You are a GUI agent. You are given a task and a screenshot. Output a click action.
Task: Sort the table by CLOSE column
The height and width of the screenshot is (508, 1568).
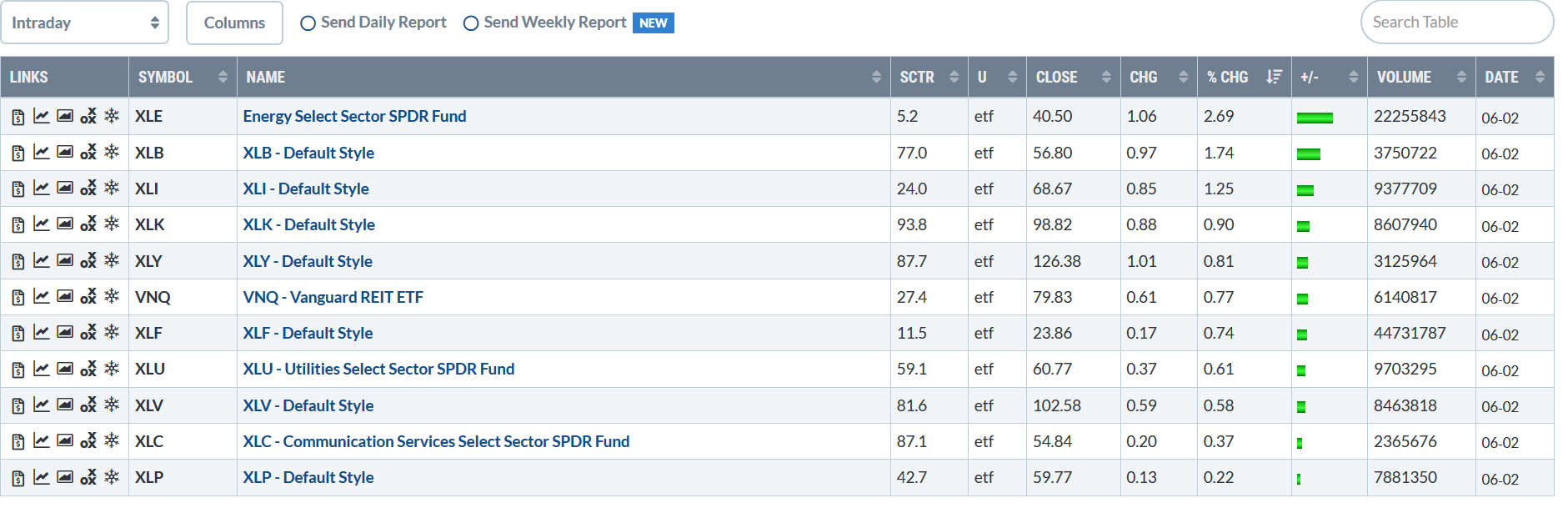tap(1074, 77)
